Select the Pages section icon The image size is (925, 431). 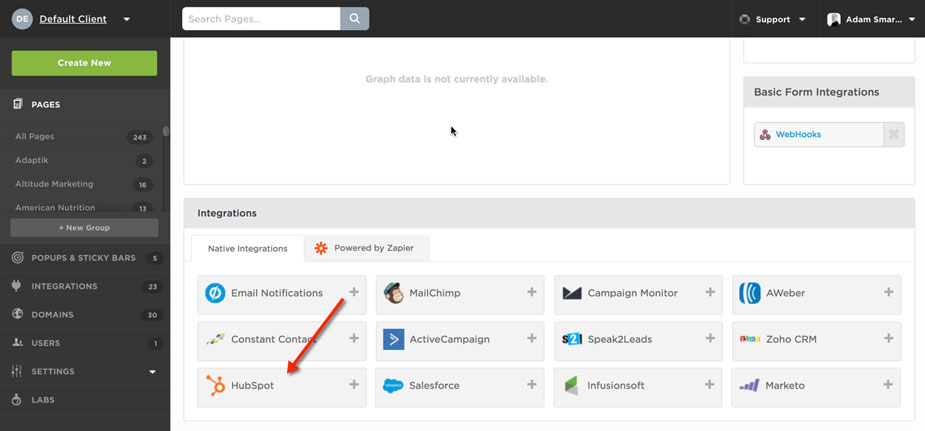pyautogui.click(x=18, y=104)
